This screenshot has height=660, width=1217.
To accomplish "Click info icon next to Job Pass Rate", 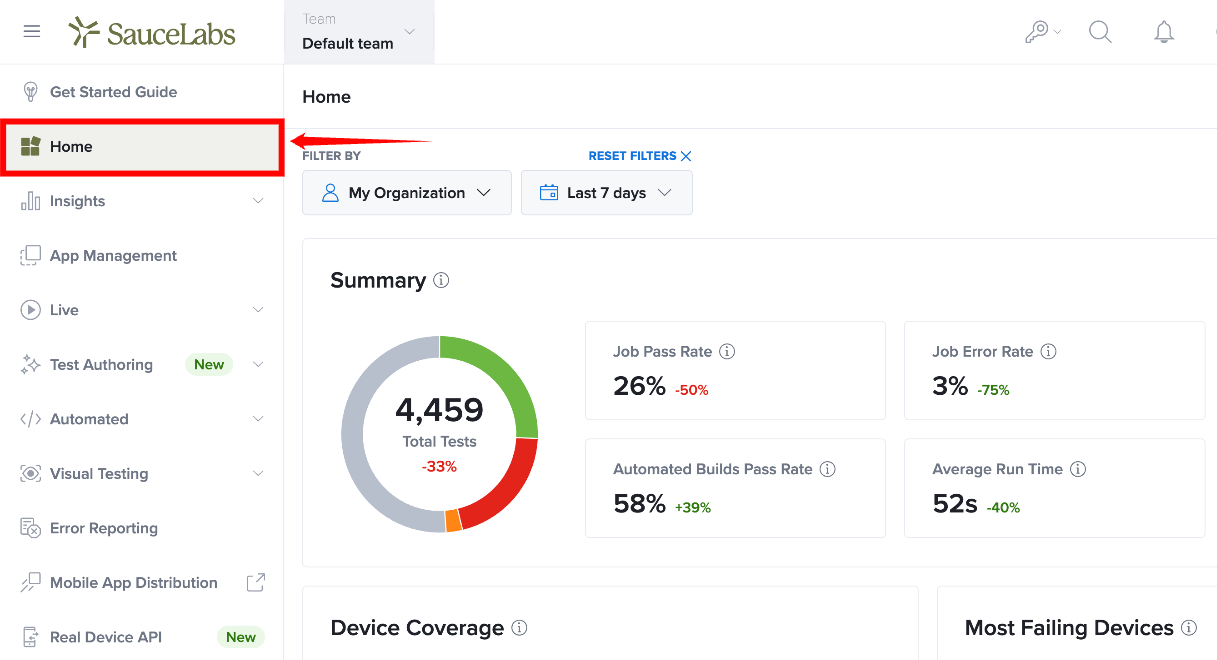I will (x=728, y=352).
